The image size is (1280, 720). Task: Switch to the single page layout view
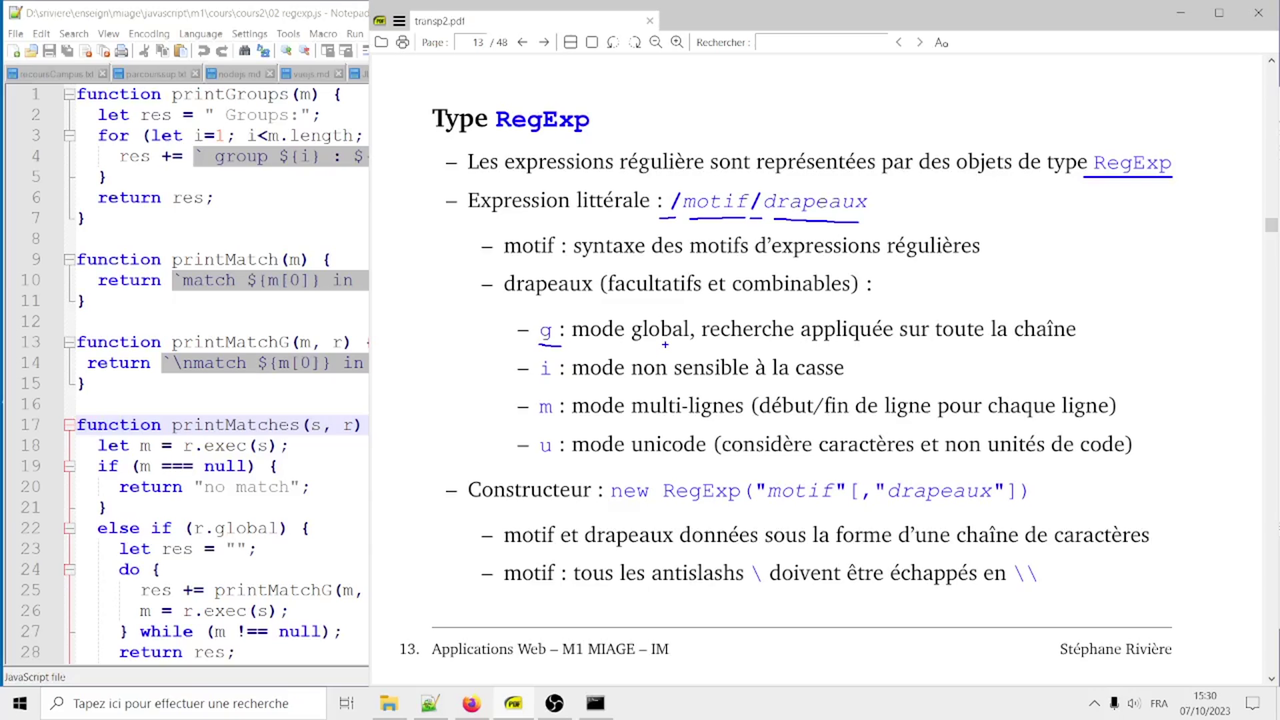(592, 42)
